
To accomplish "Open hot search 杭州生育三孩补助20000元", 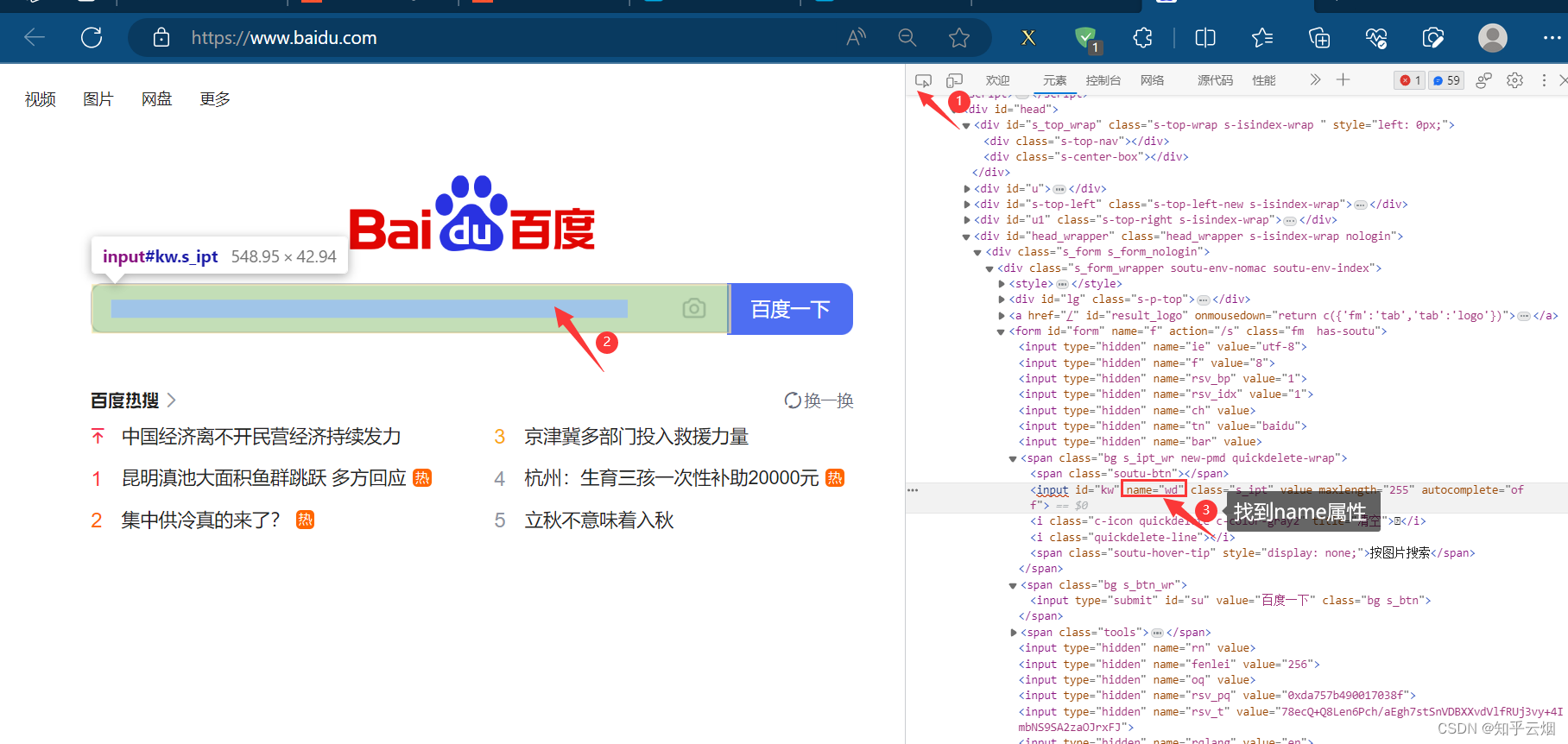I will [671, 478].
